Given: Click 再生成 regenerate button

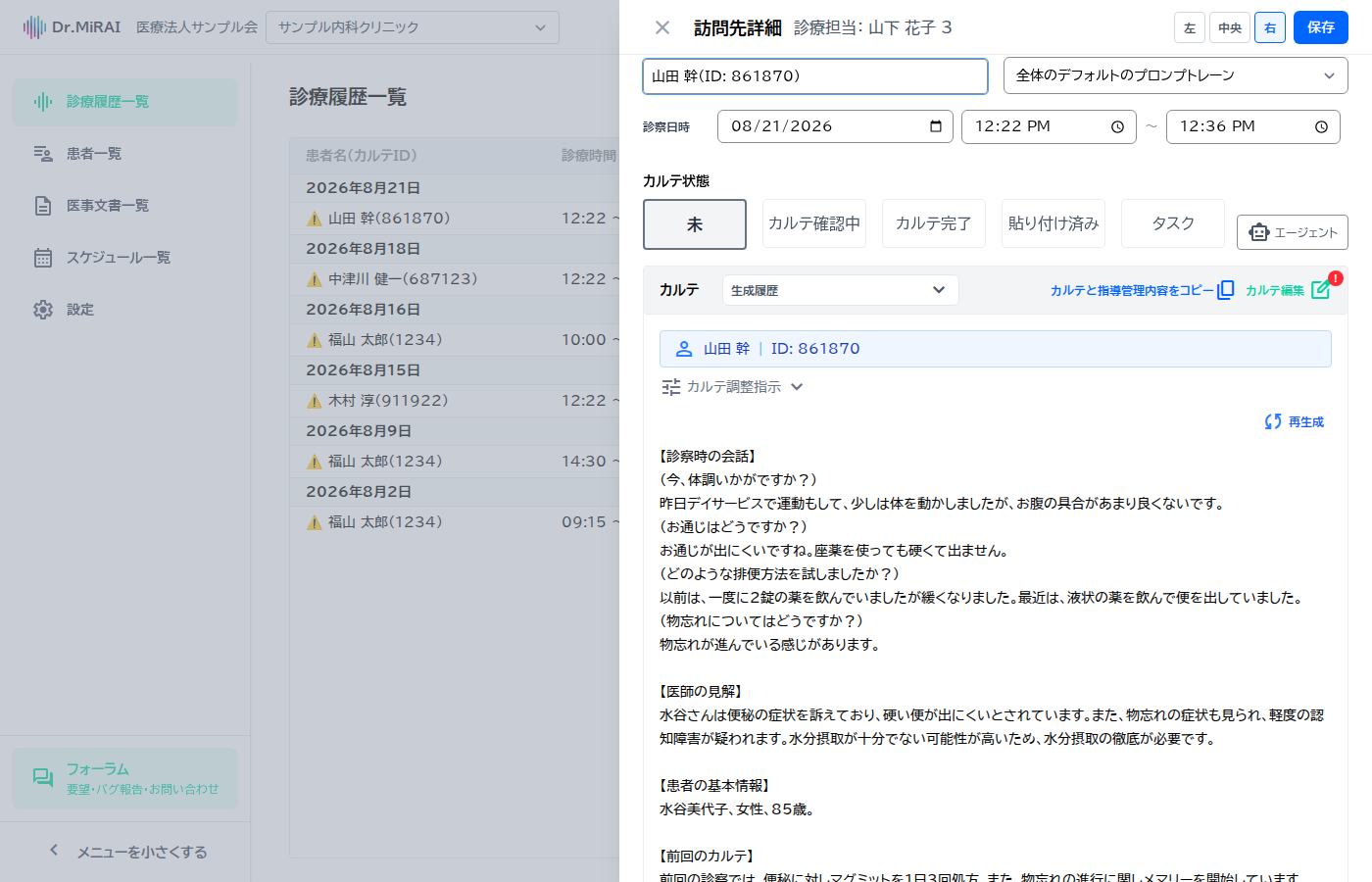Looking at the screenshot, I should (1294, 421).
